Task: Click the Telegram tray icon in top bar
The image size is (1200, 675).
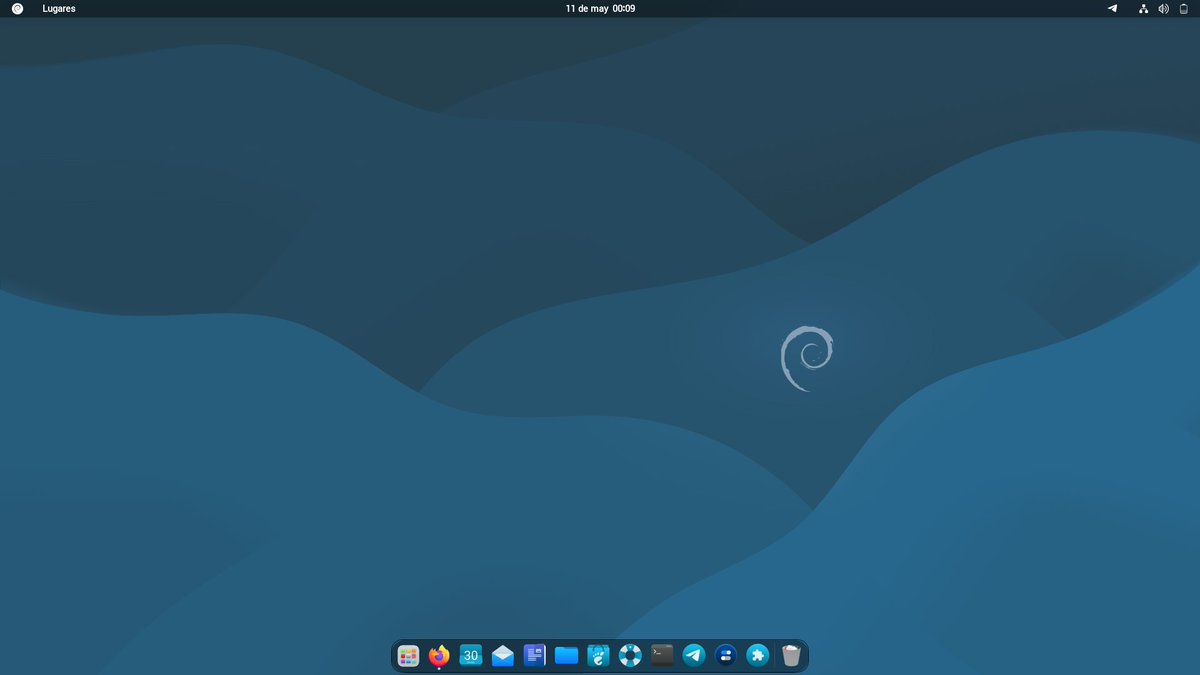Action: 1112,8
